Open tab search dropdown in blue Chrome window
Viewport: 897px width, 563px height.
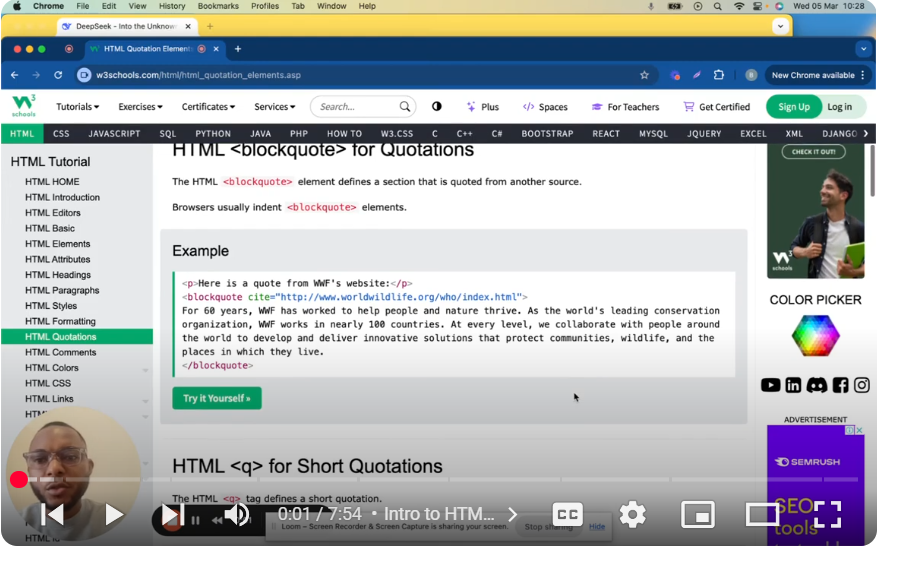(x=863, y=49)
